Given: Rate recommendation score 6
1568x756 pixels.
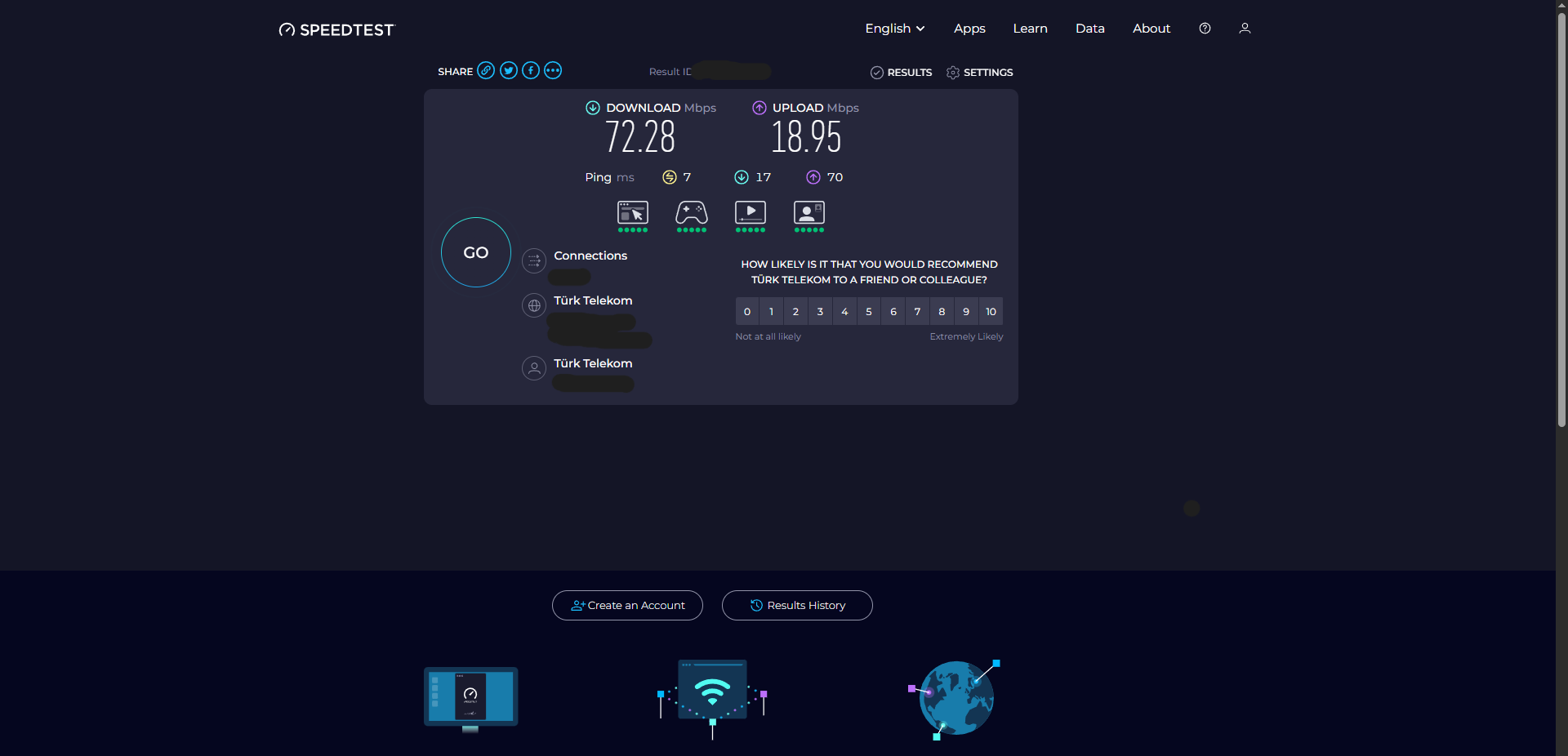Looking at the screenshot, I should tap(893, 311).
